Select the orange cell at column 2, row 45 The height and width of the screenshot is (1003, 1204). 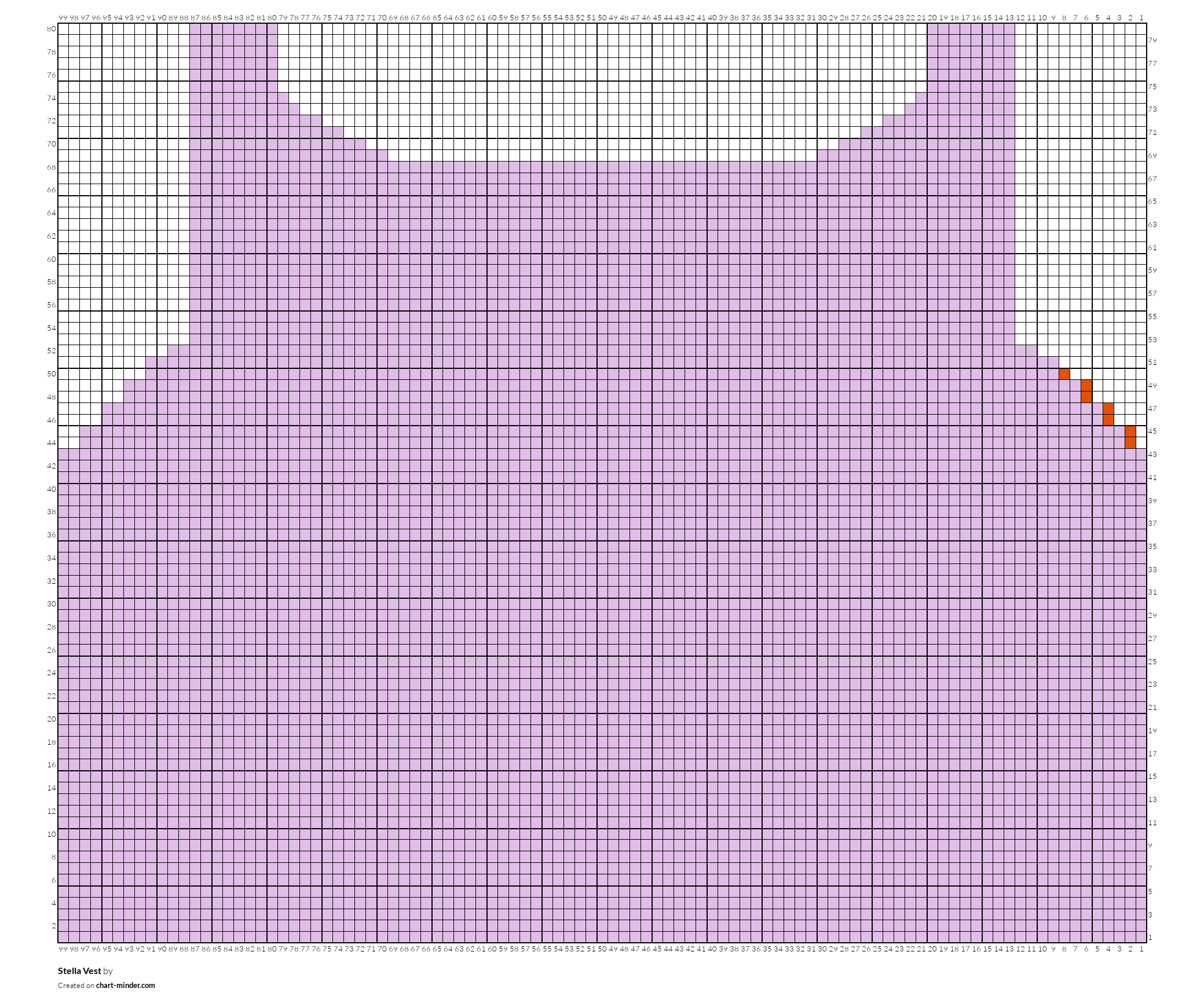(x=1130, y=431)
